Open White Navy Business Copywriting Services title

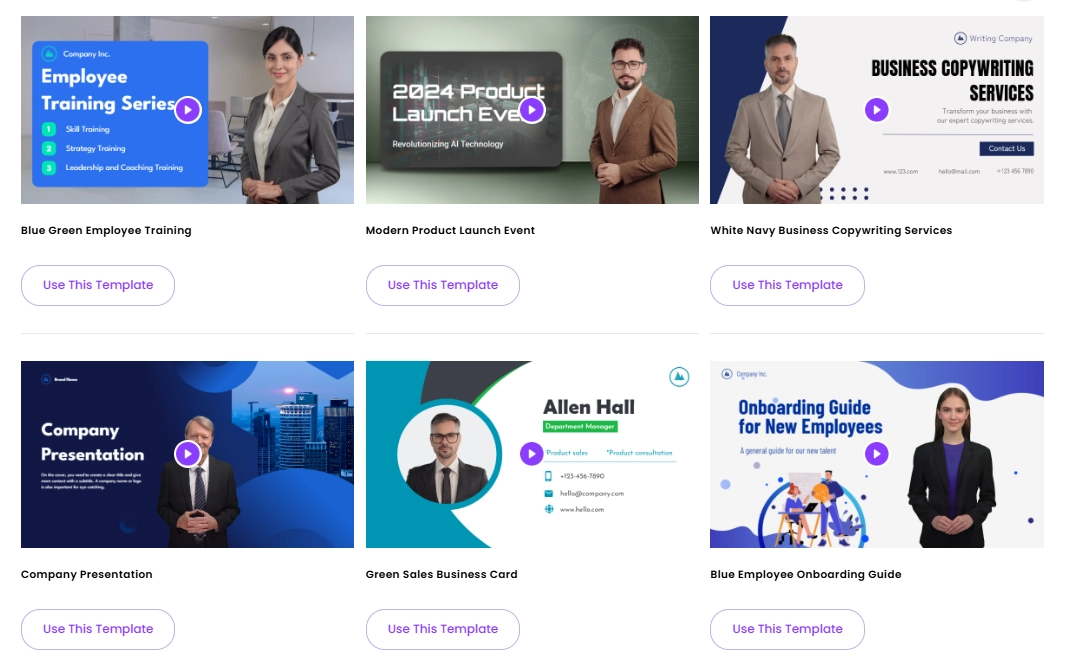831,231
